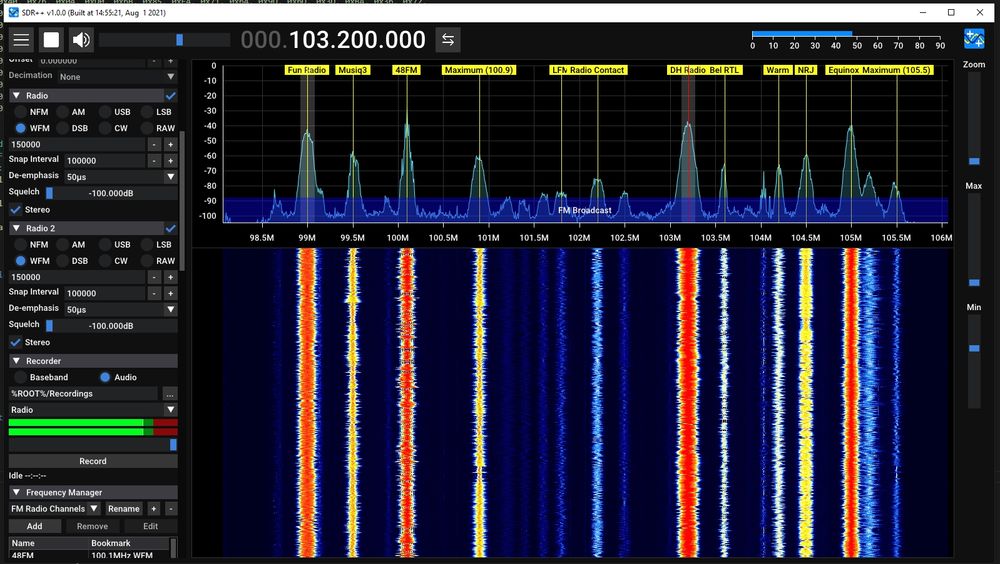Toggle the hamburger menu panel

pyautogui.click(x=21, y=40)
